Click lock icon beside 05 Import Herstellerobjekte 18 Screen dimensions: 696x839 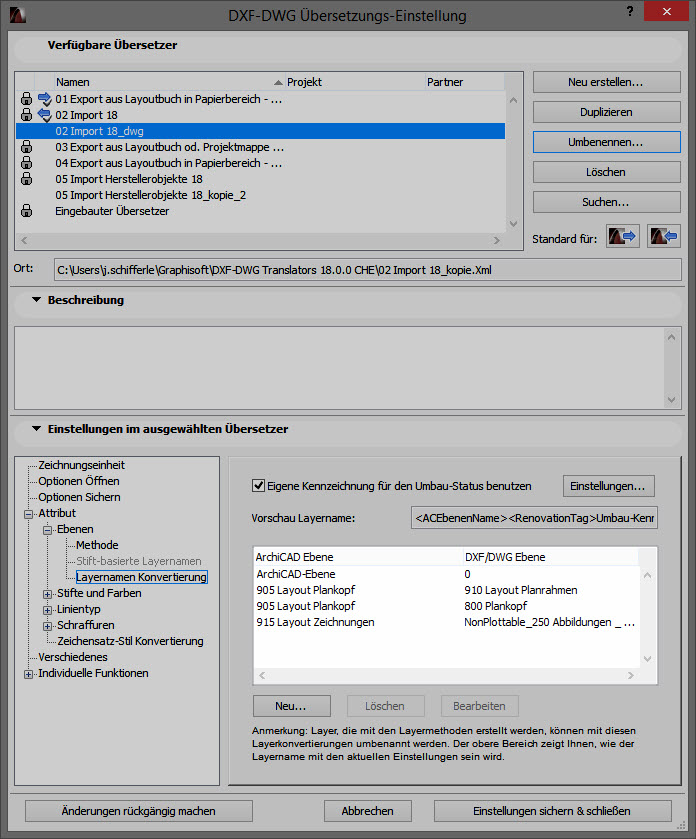(26, 179)
